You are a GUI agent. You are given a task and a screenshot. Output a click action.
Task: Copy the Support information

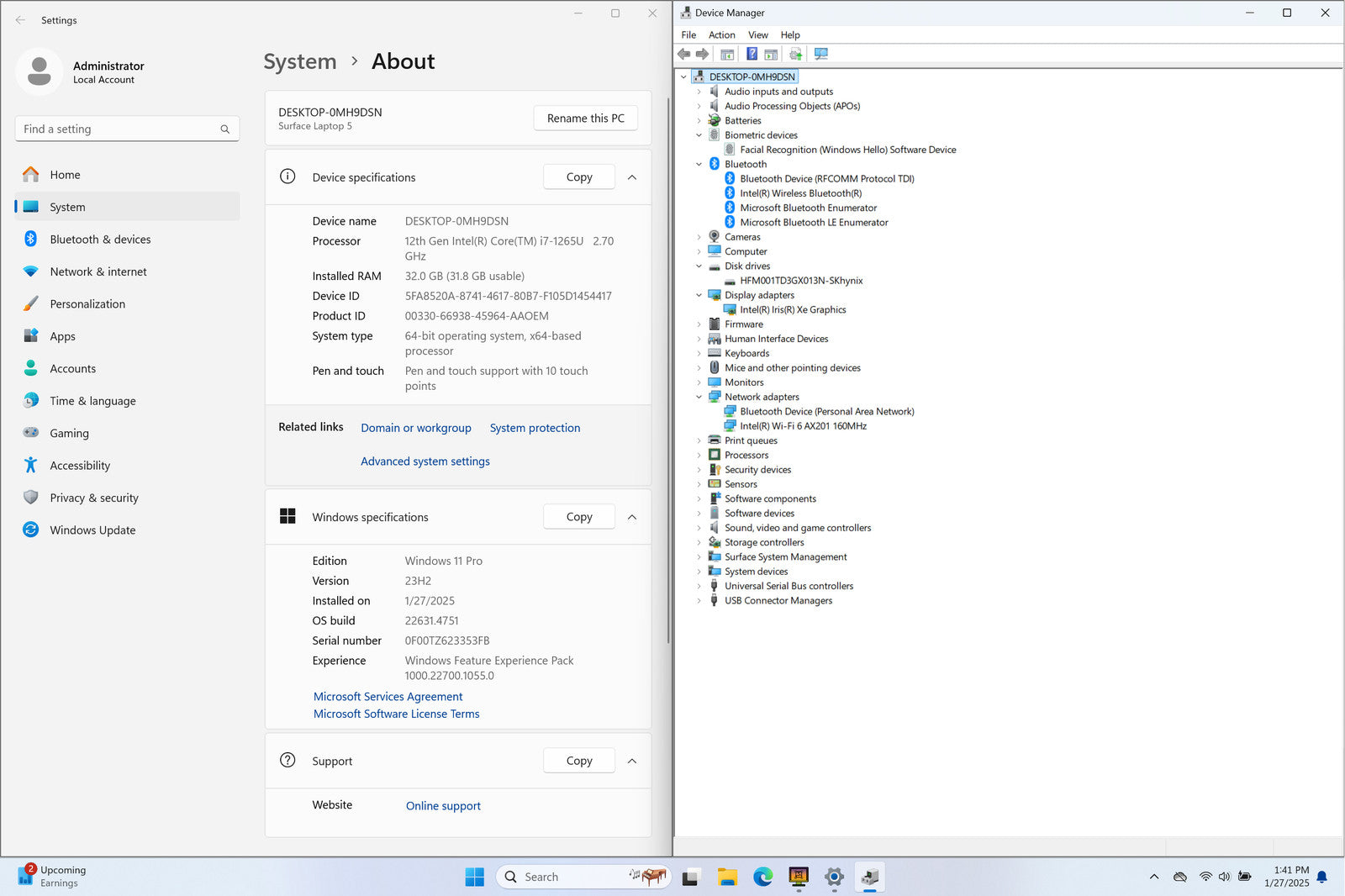click(x=579, y=761)
